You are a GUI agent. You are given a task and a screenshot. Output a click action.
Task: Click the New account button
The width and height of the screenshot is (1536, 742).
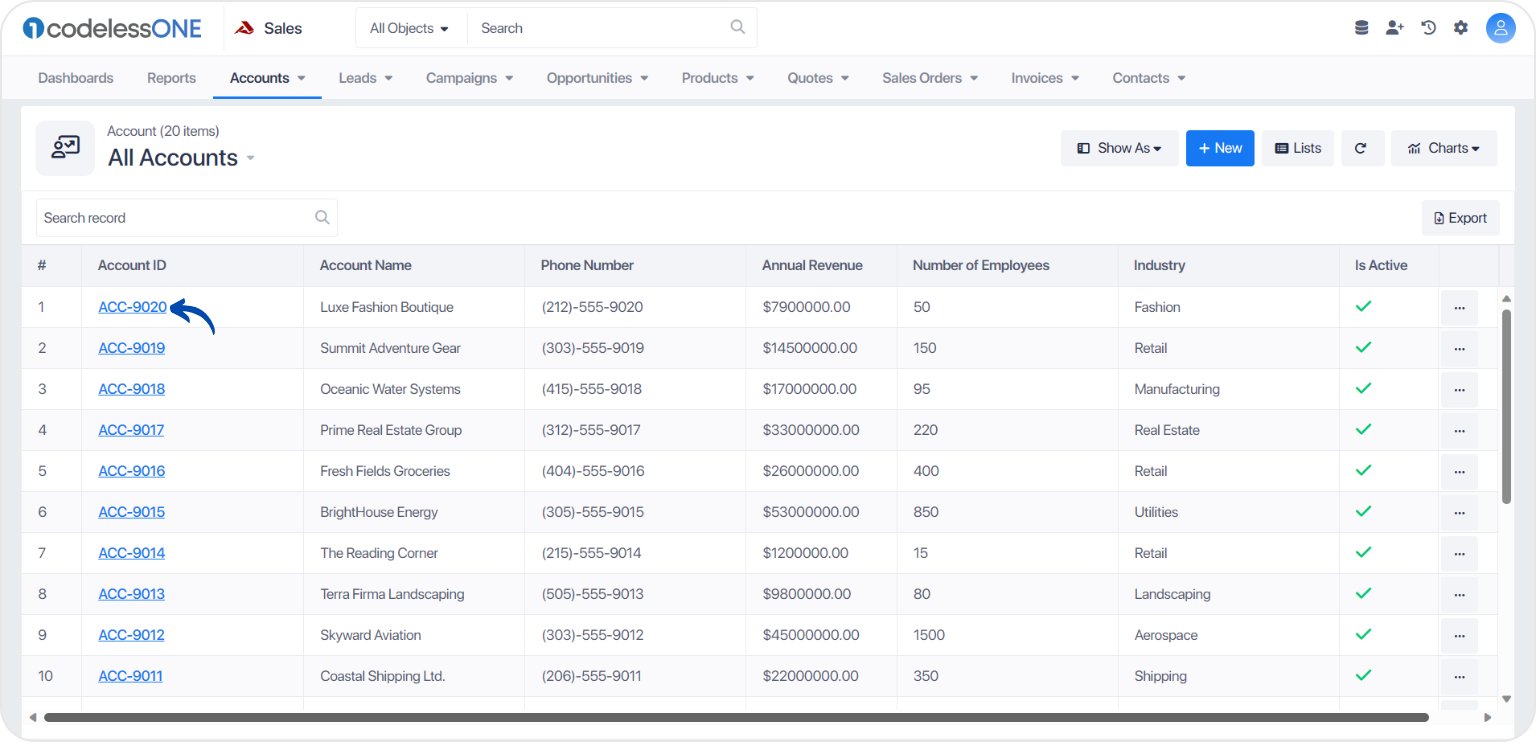pos(1220,148)
